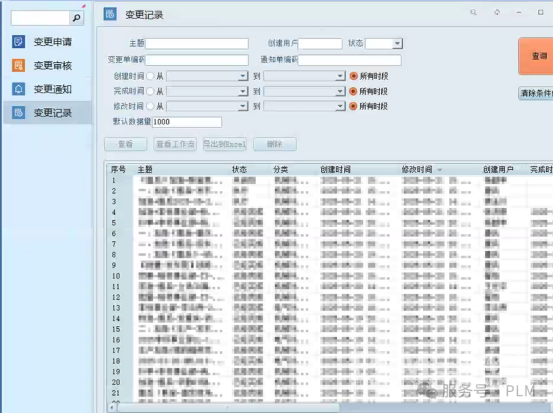Click the 序号 column header
This screenshot has height=413, width=553.
point(118,170)
